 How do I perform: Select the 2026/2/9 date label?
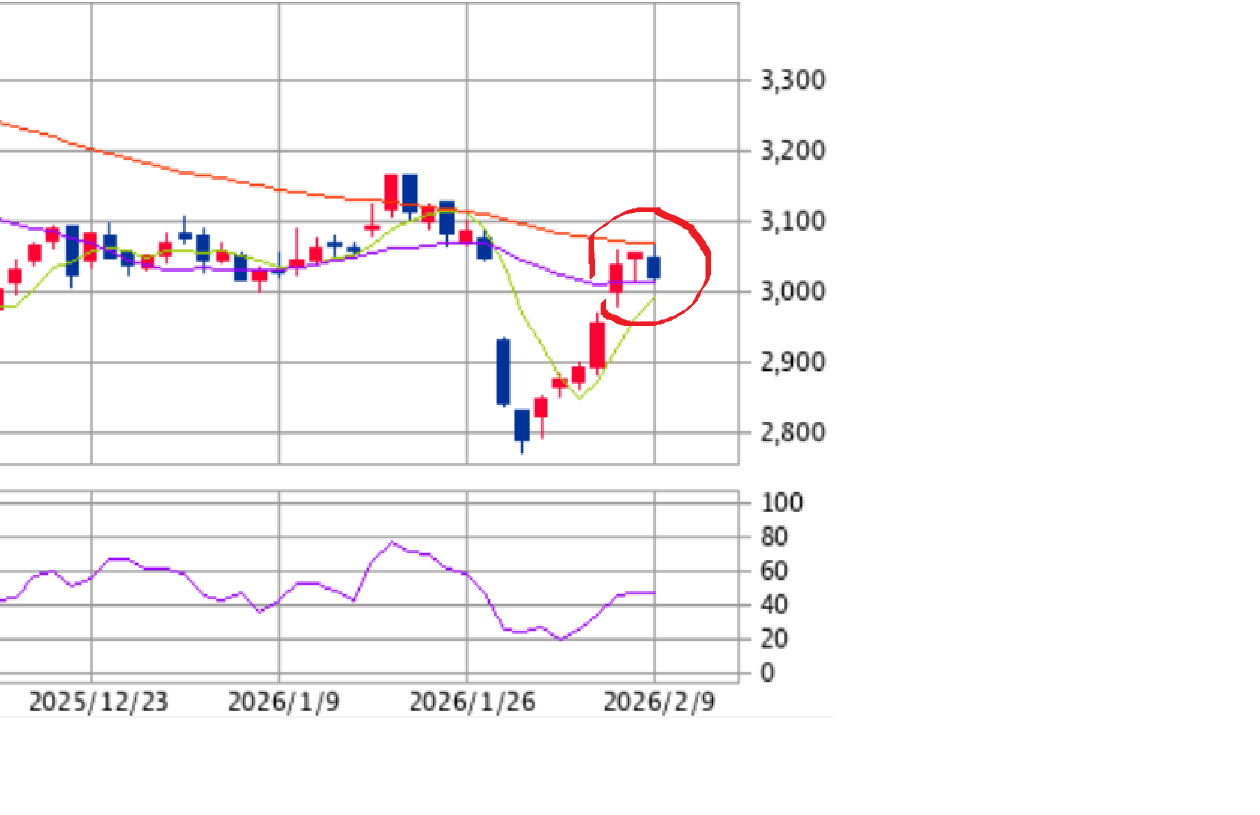tap(658, 702)
